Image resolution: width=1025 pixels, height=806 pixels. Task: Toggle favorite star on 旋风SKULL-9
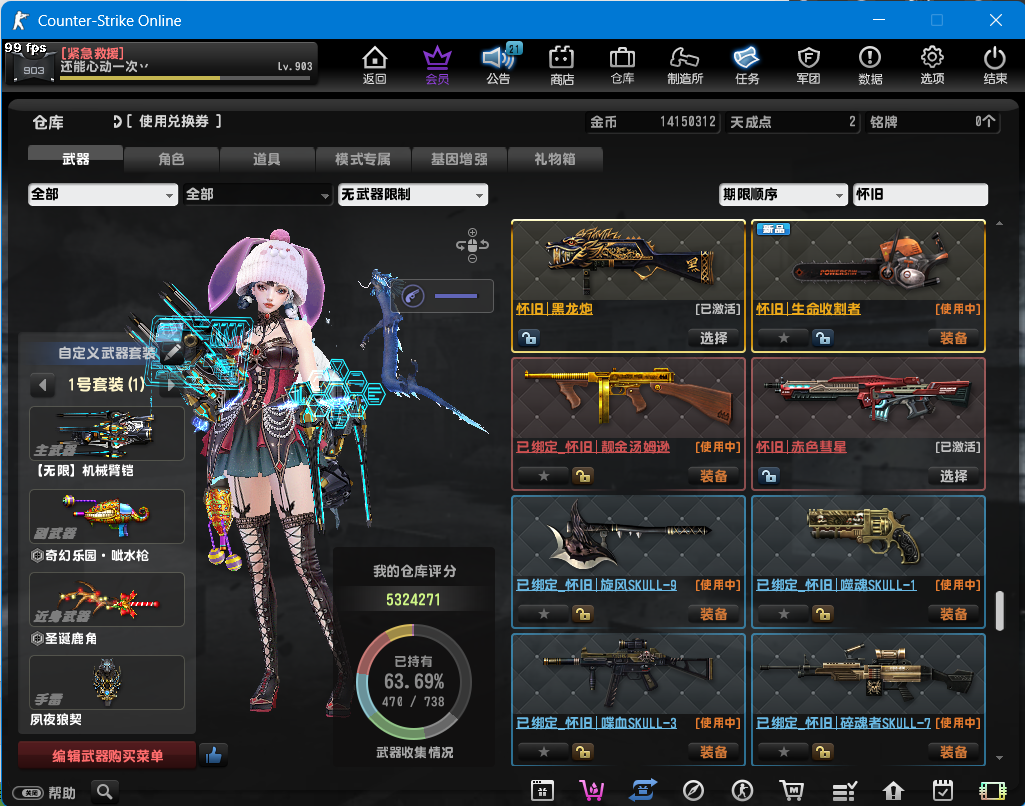coord(544,614)
